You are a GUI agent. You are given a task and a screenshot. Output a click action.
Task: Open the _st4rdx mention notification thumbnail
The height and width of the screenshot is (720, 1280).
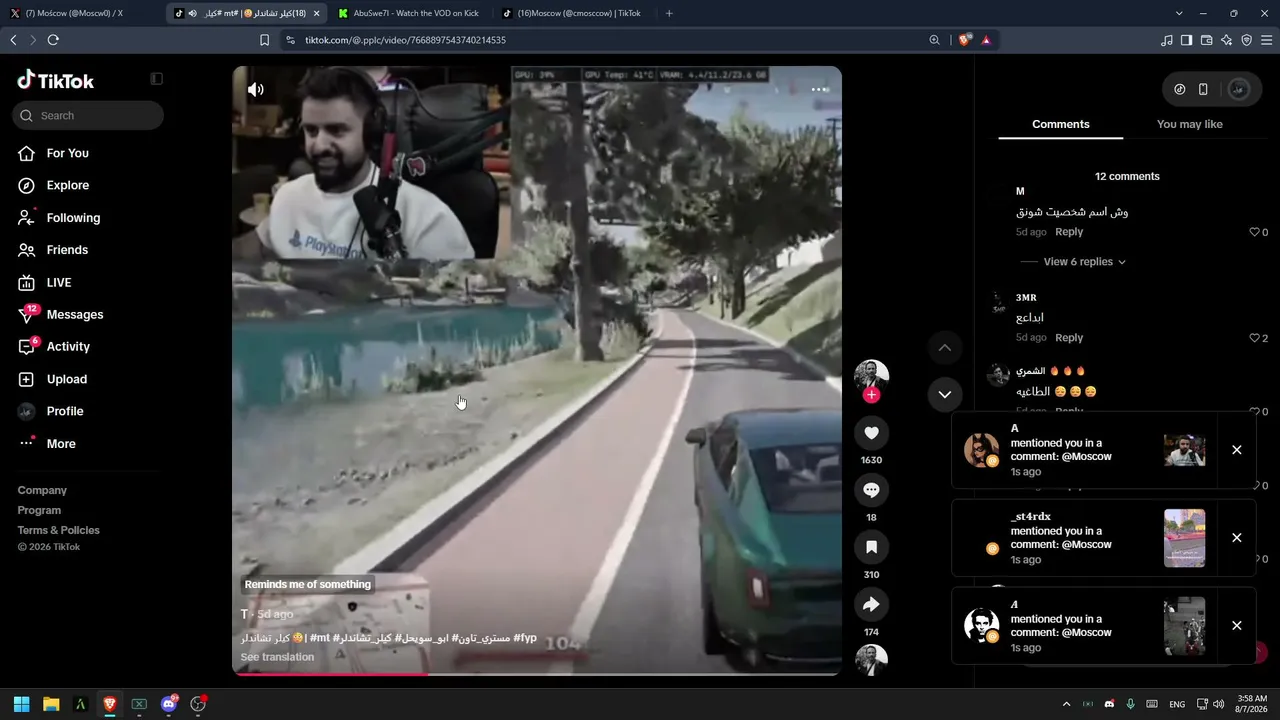click(x=1184, y=538)
